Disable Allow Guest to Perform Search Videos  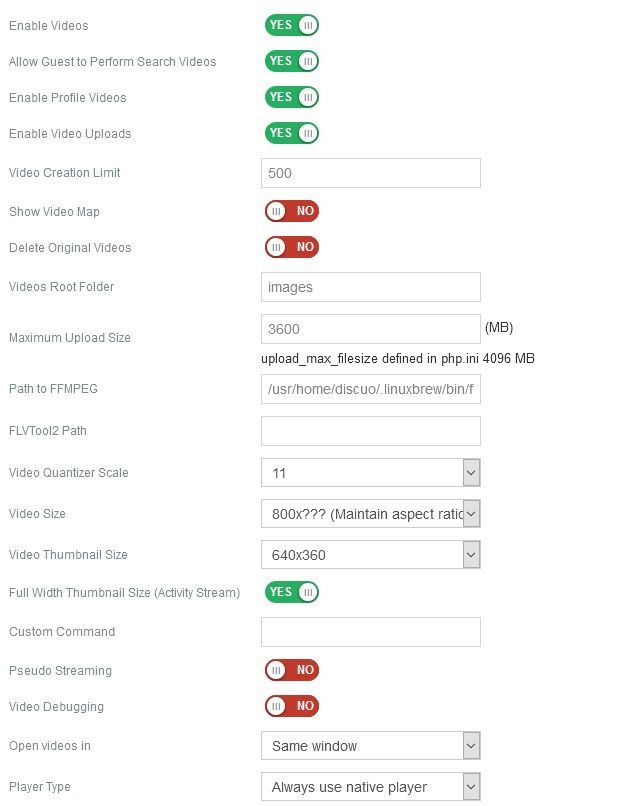coord(291,61)
